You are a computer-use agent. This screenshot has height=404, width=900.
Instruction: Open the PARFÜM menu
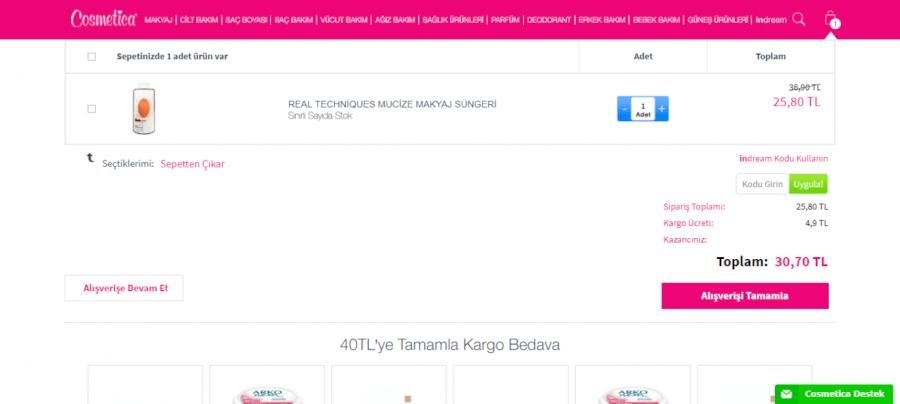coord(505,20)
